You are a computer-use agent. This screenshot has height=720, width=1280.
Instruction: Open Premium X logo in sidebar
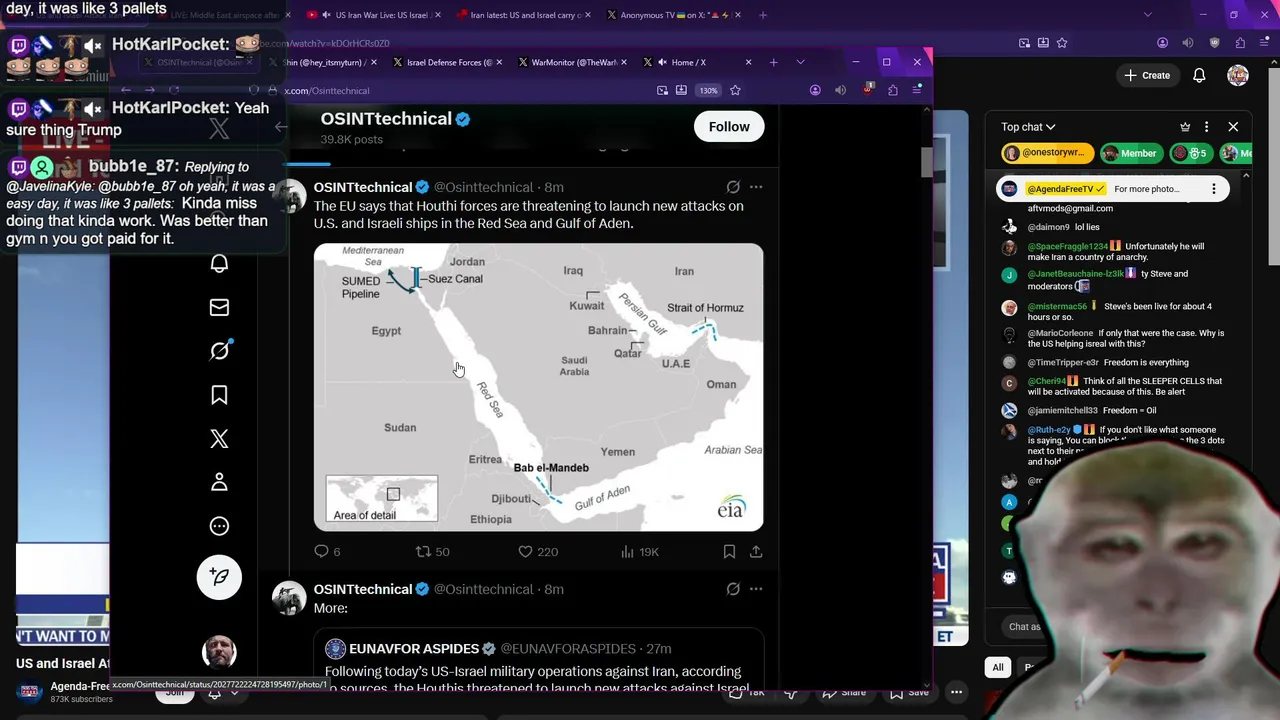tap(219, 439)
